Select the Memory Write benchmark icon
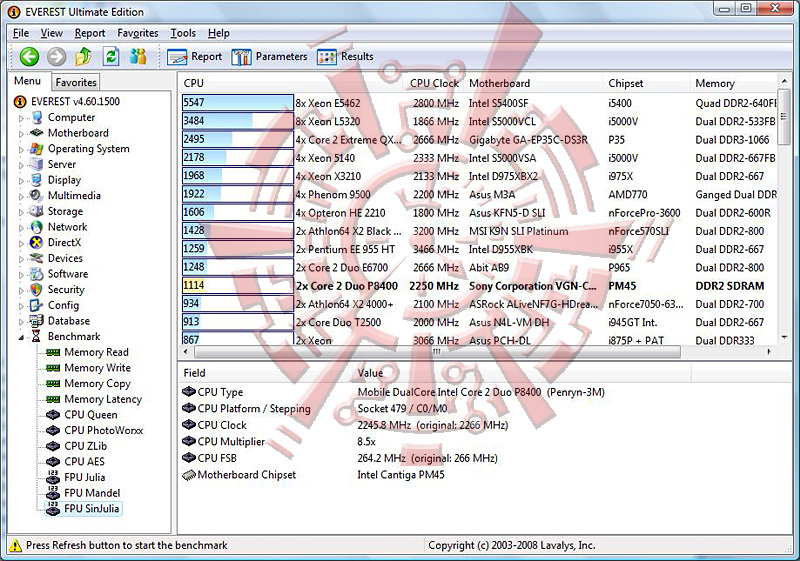 click(x=53, y=368)
